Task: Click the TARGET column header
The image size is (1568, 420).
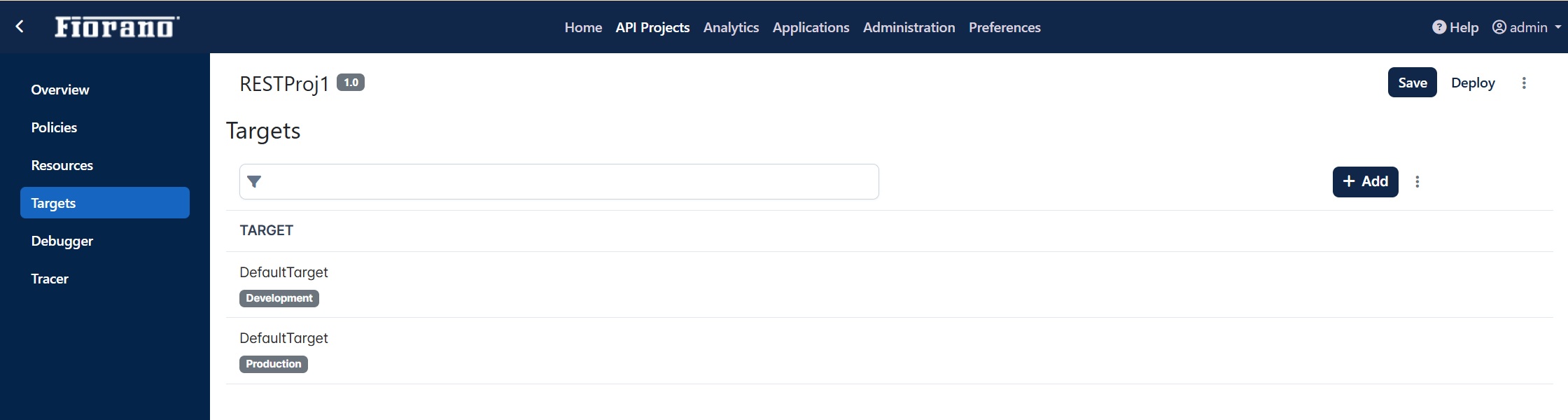Action: [266, 230]
